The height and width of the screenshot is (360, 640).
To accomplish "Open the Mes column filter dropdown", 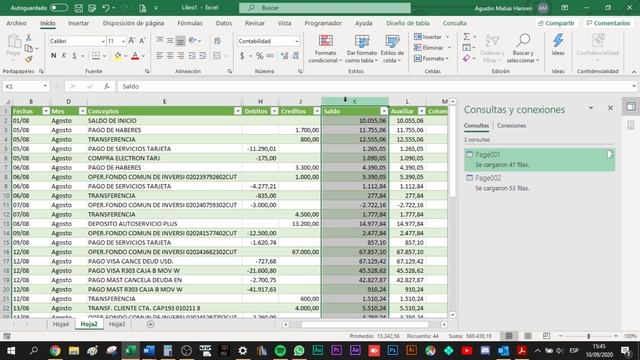I will pyautogui.click(x=82, y=111).
